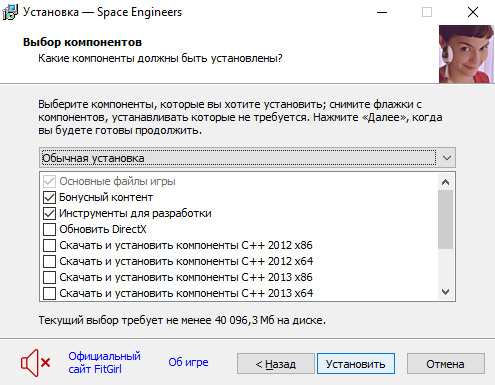This screenshot has height=385, width=495.
Task: Check C++ 2012 x64 components option
Action: [x=49, y=261]
